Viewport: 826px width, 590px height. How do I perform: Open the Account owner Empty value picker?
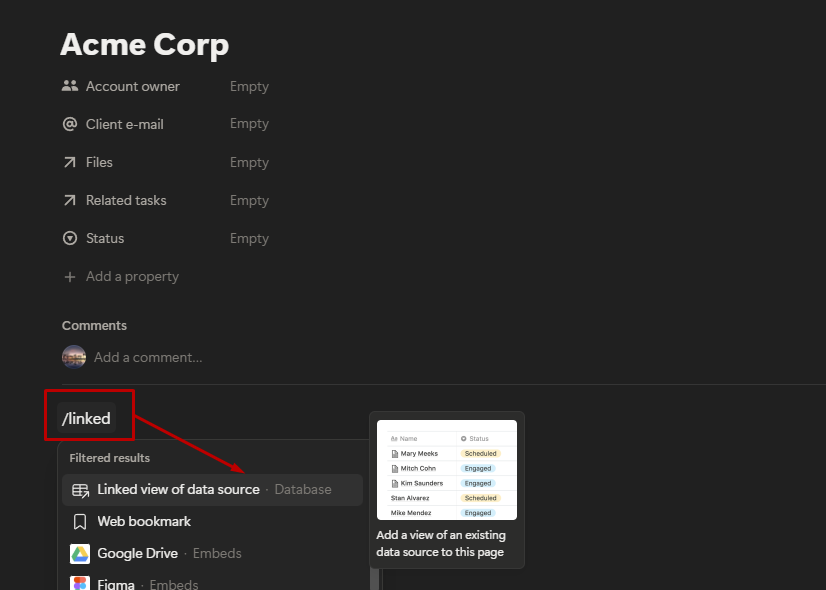(x=249, y=86)
